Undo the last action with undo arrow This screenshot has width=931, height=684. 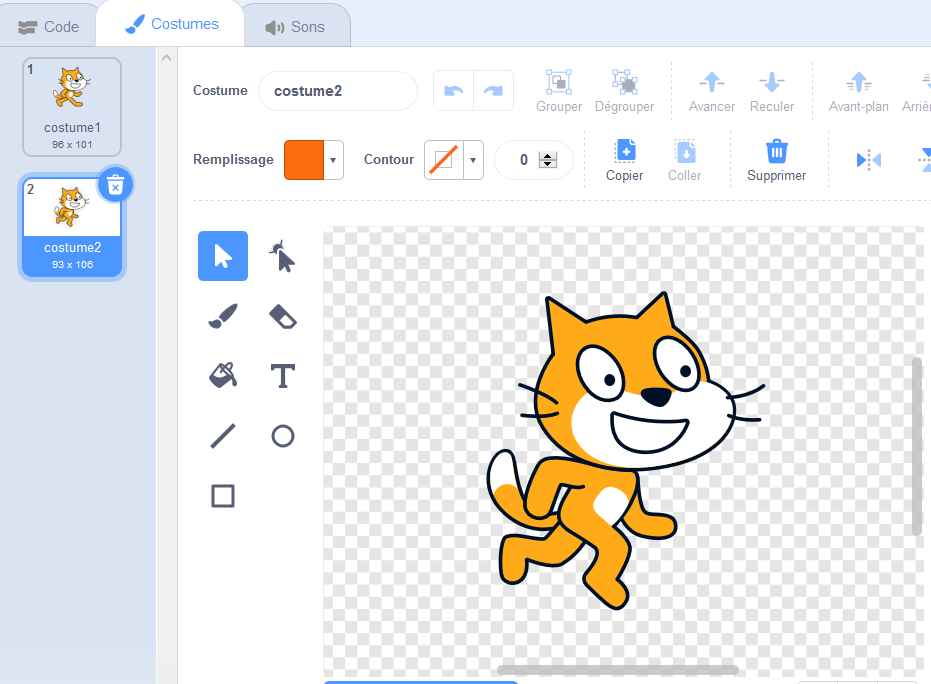(454, 91)
